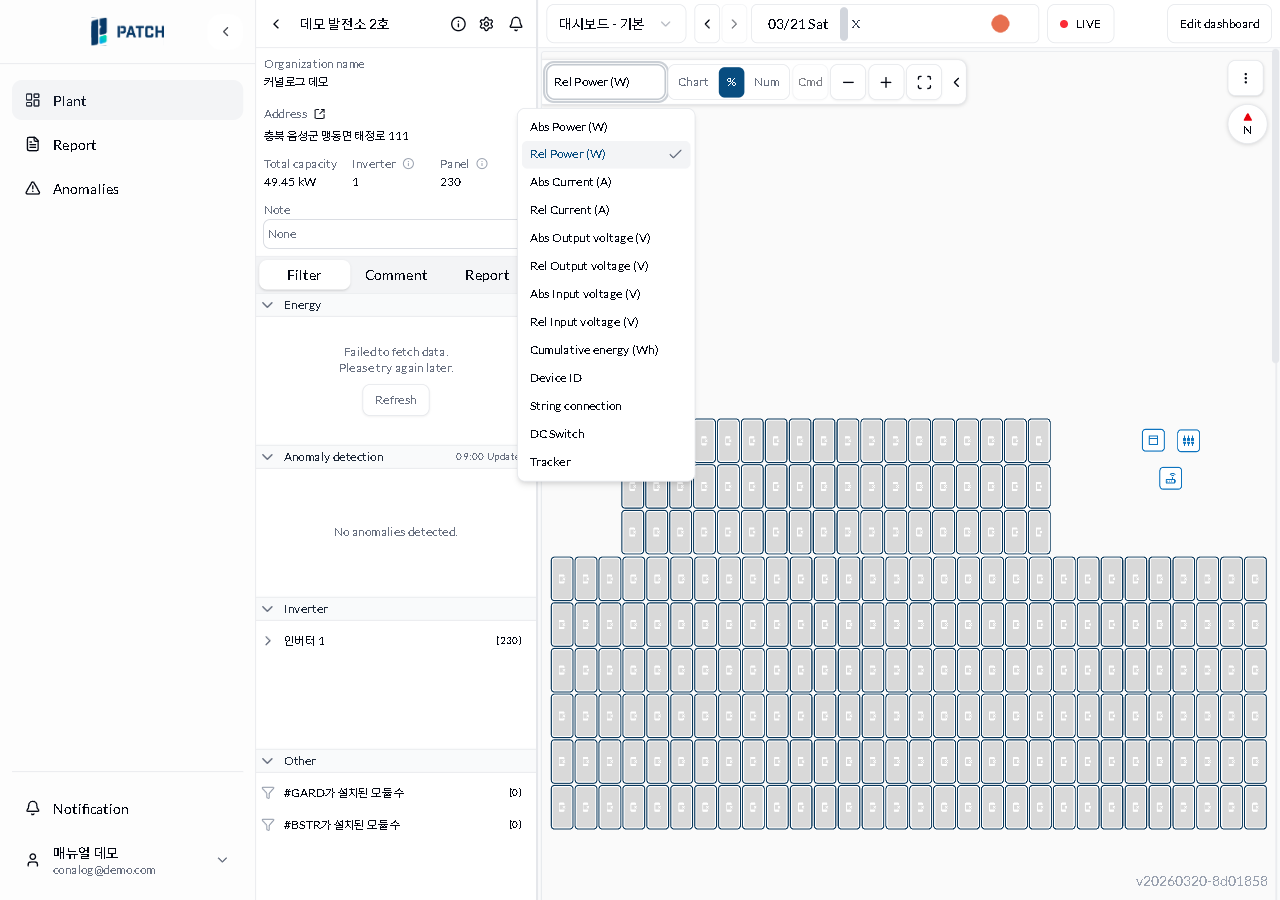Open the 대시보드 - 기본 dropdown
This screenshot has height=900, width=1280.
pos(615,24)
